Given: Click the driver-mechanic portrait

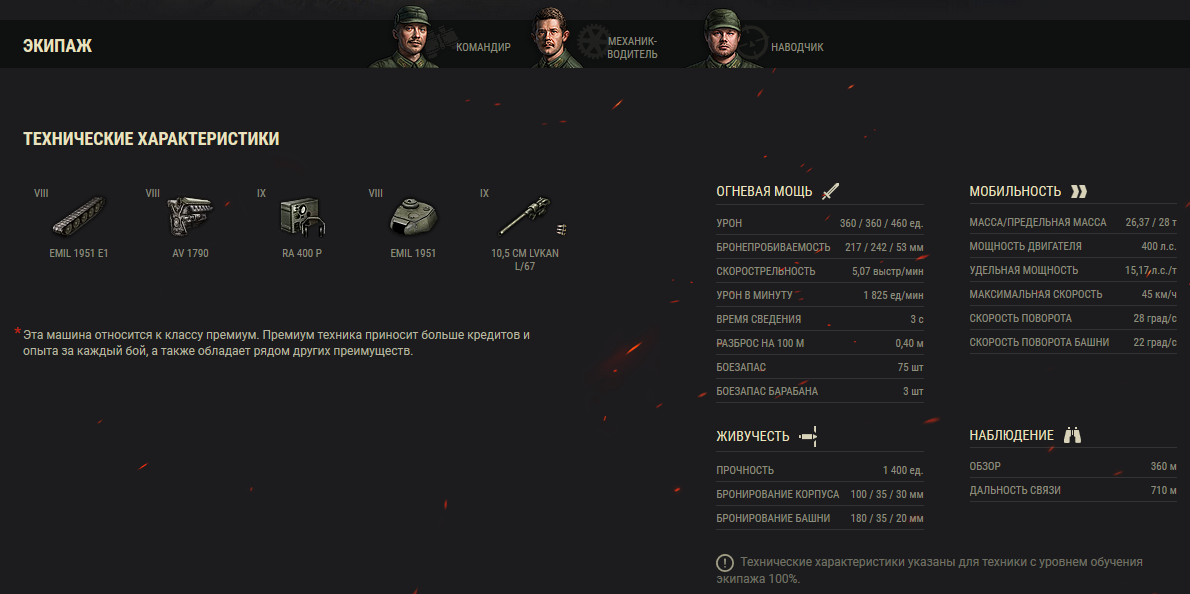Looking at the screenshot, I should click(556, 39).
